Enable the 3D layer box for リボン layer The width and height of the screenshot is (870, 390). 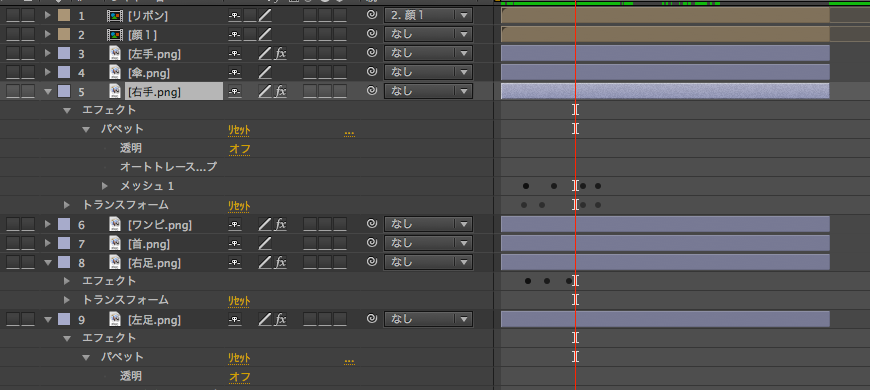coord(340,16)
